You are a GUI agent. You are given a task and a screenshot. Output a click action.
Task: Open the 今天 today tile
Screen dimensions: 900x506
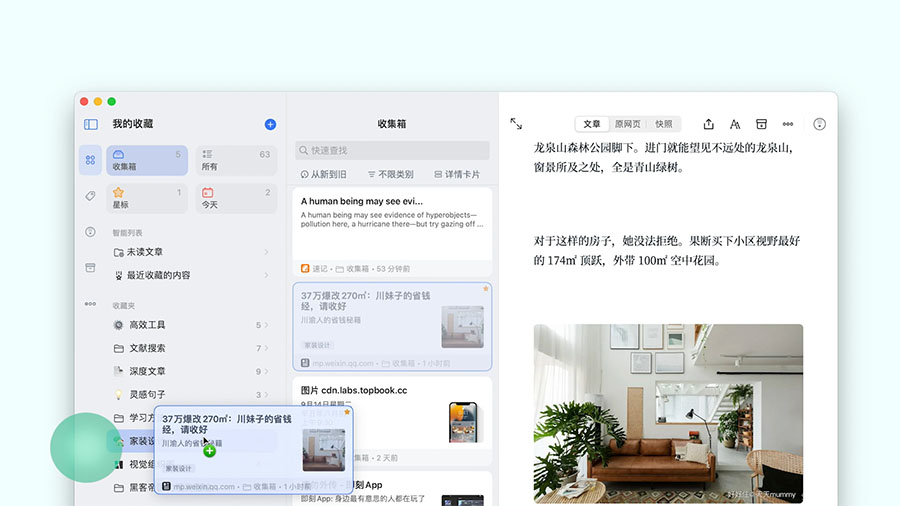tap(235, 198)
